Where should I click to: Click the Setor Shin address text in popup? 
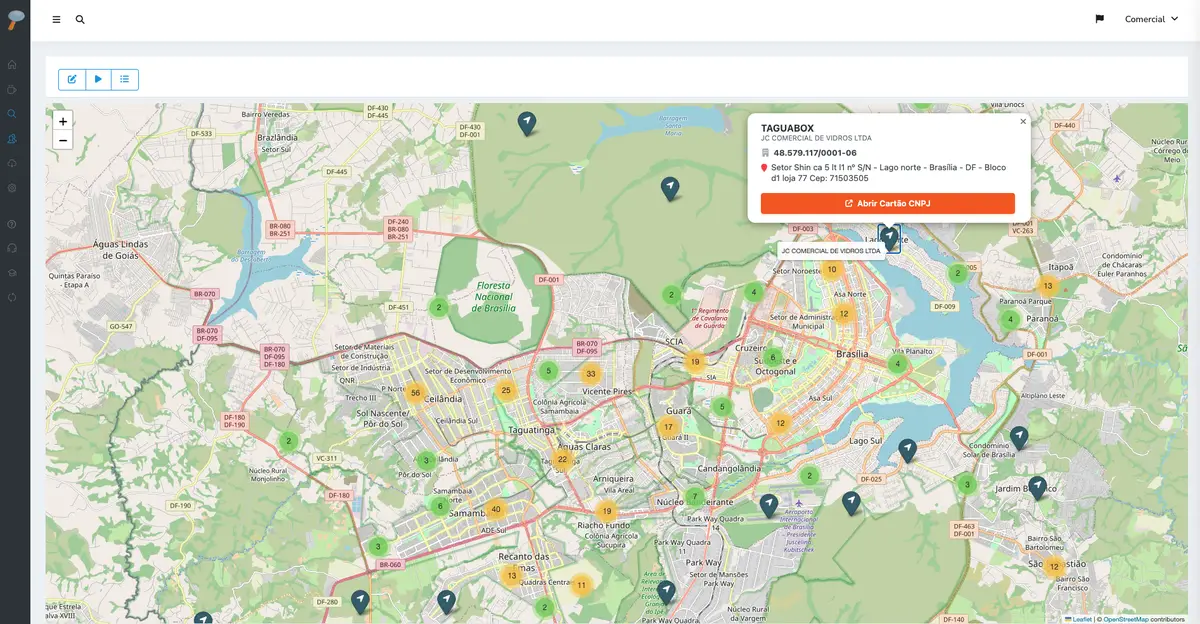point(889,172)
